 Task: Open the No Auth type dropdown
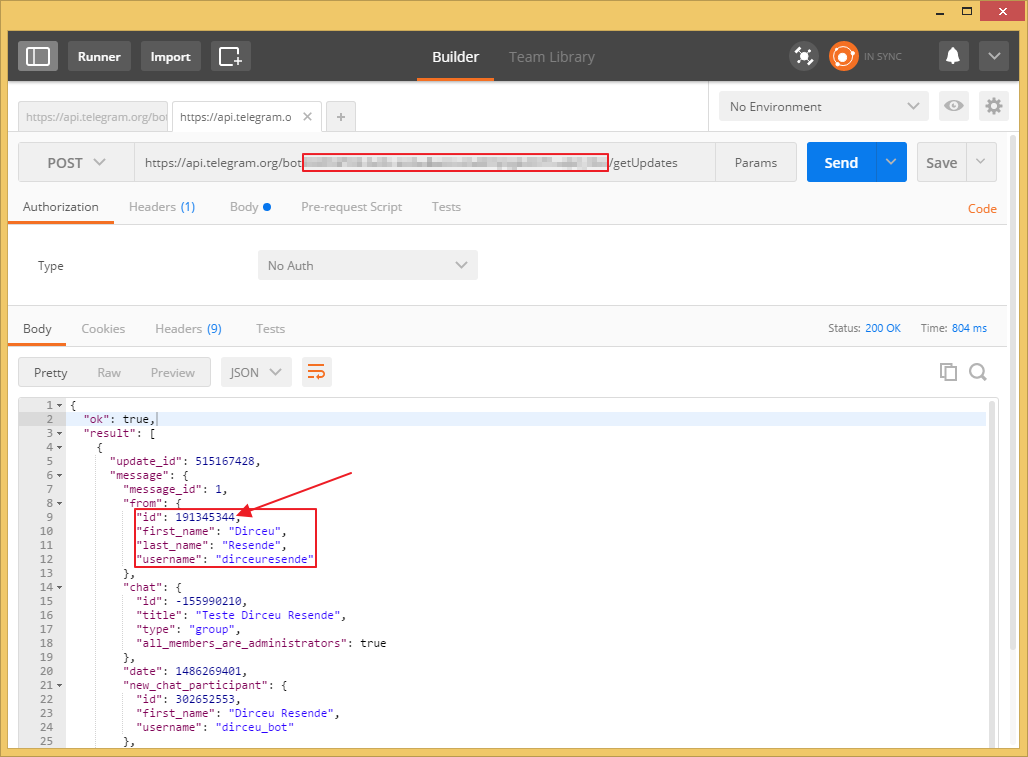click(368, 265)
